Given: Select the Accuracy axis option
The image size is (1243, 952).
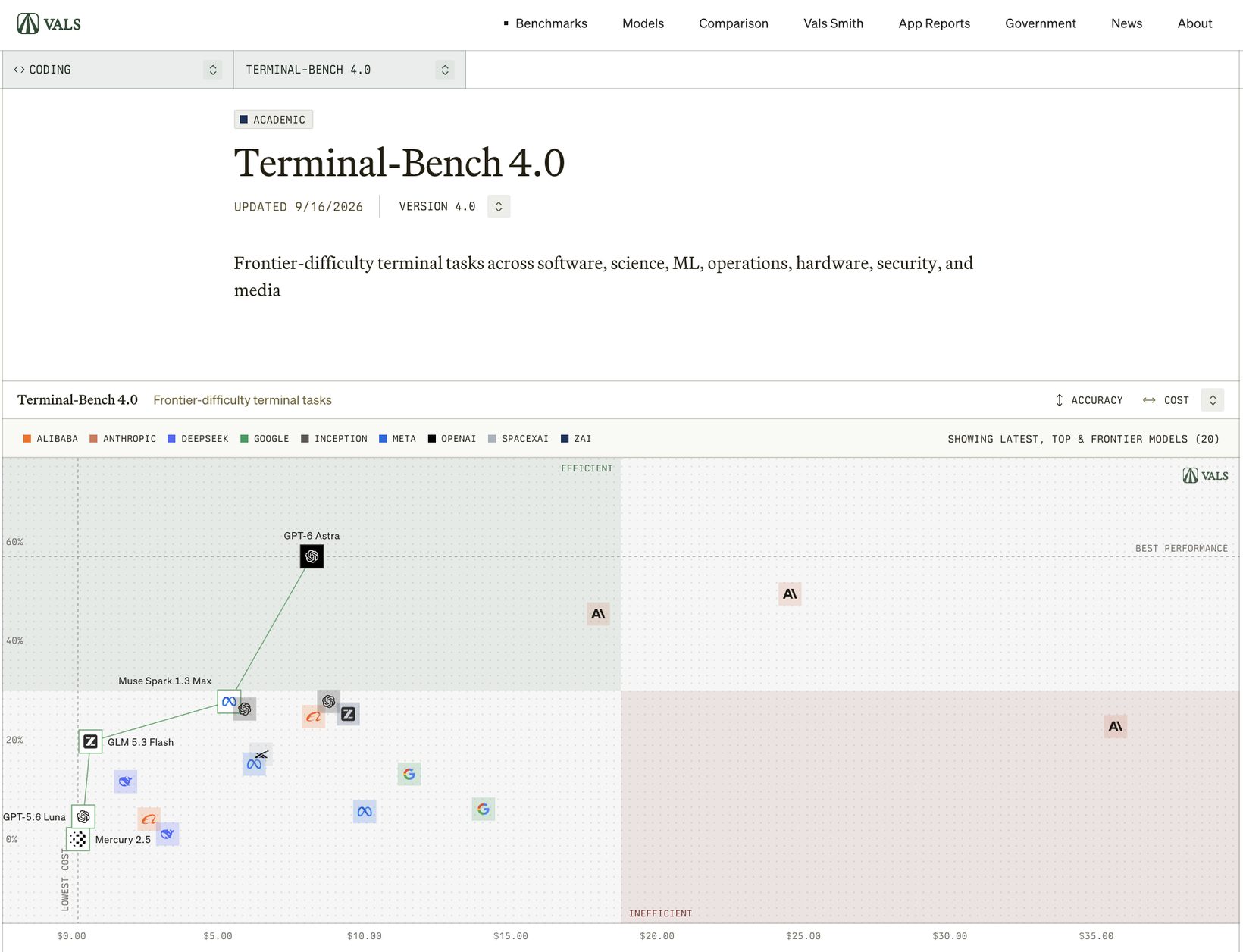Looking at the screenshot, I should 1088,400.
